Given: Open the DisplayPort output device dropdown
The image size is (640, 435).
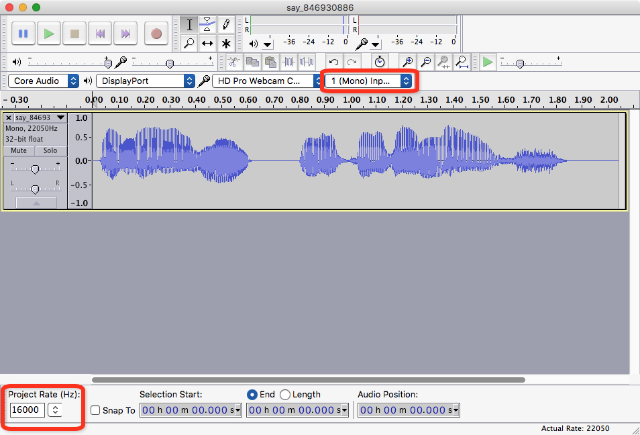Looking at the screenshot, I should tap(145, 81).
